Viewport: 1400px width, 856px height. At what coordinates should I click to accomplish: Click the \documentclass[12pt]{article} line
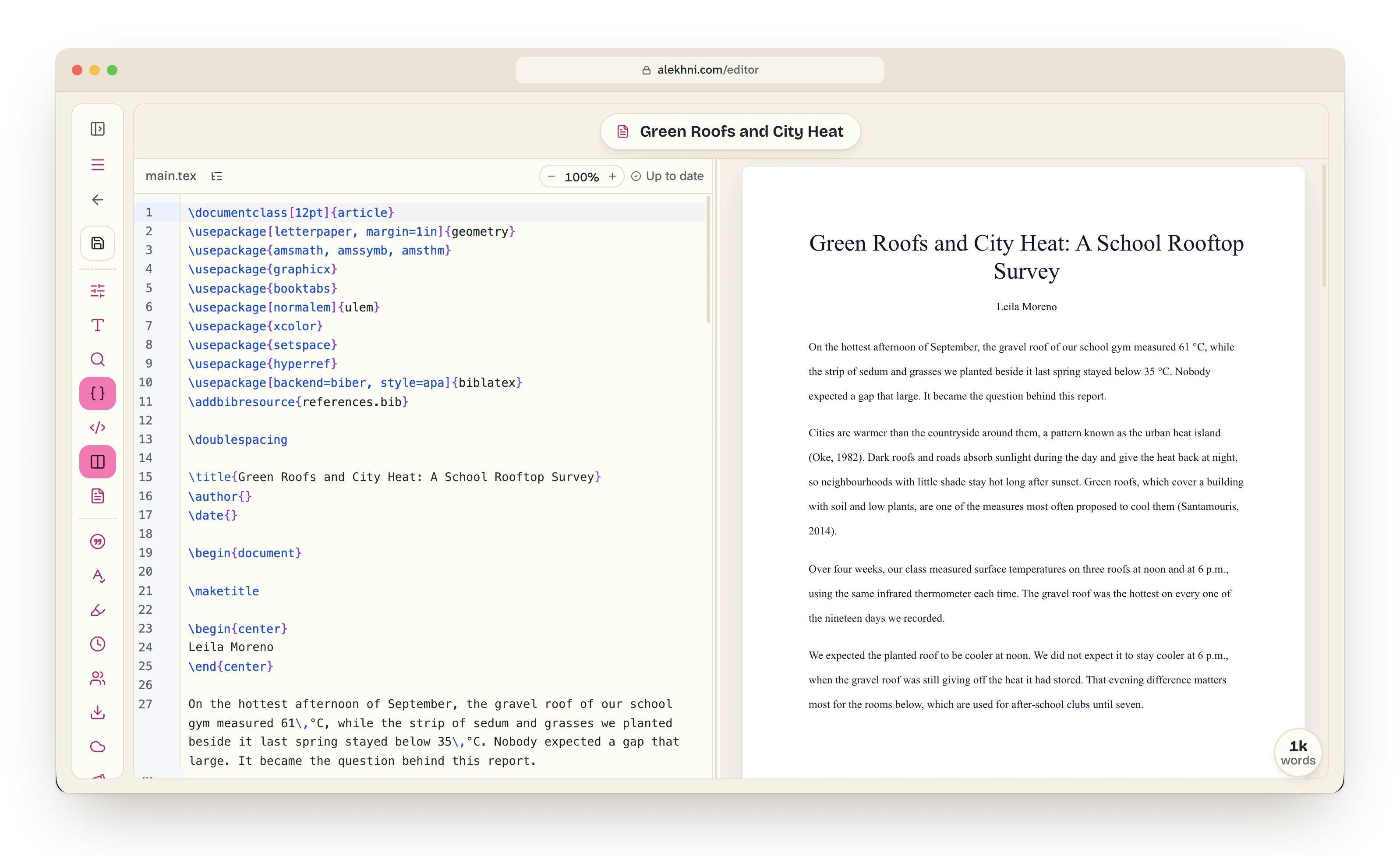pyautogui.click(x=291, y=212)
